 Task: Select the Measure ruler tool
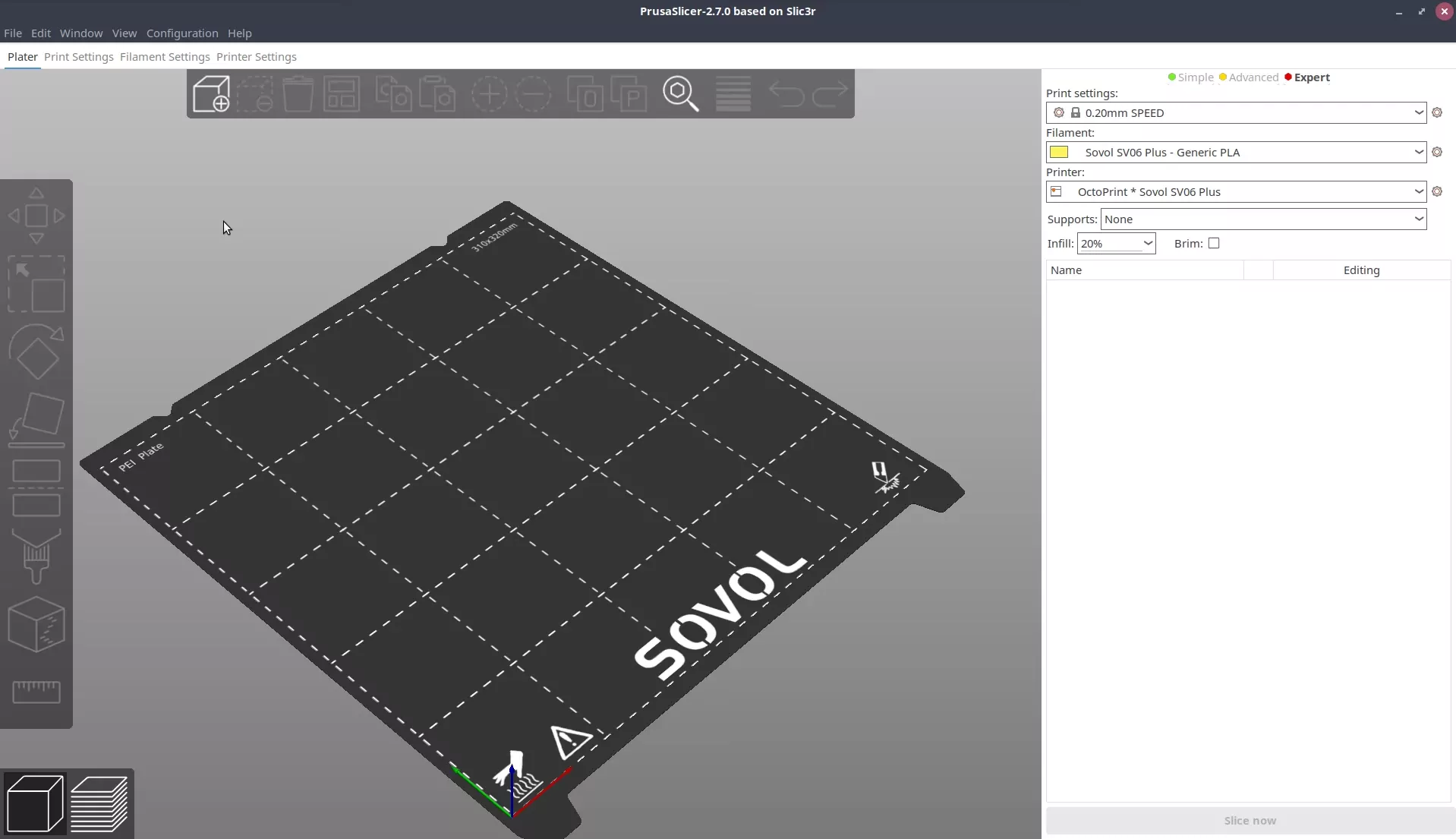[36, 691]
